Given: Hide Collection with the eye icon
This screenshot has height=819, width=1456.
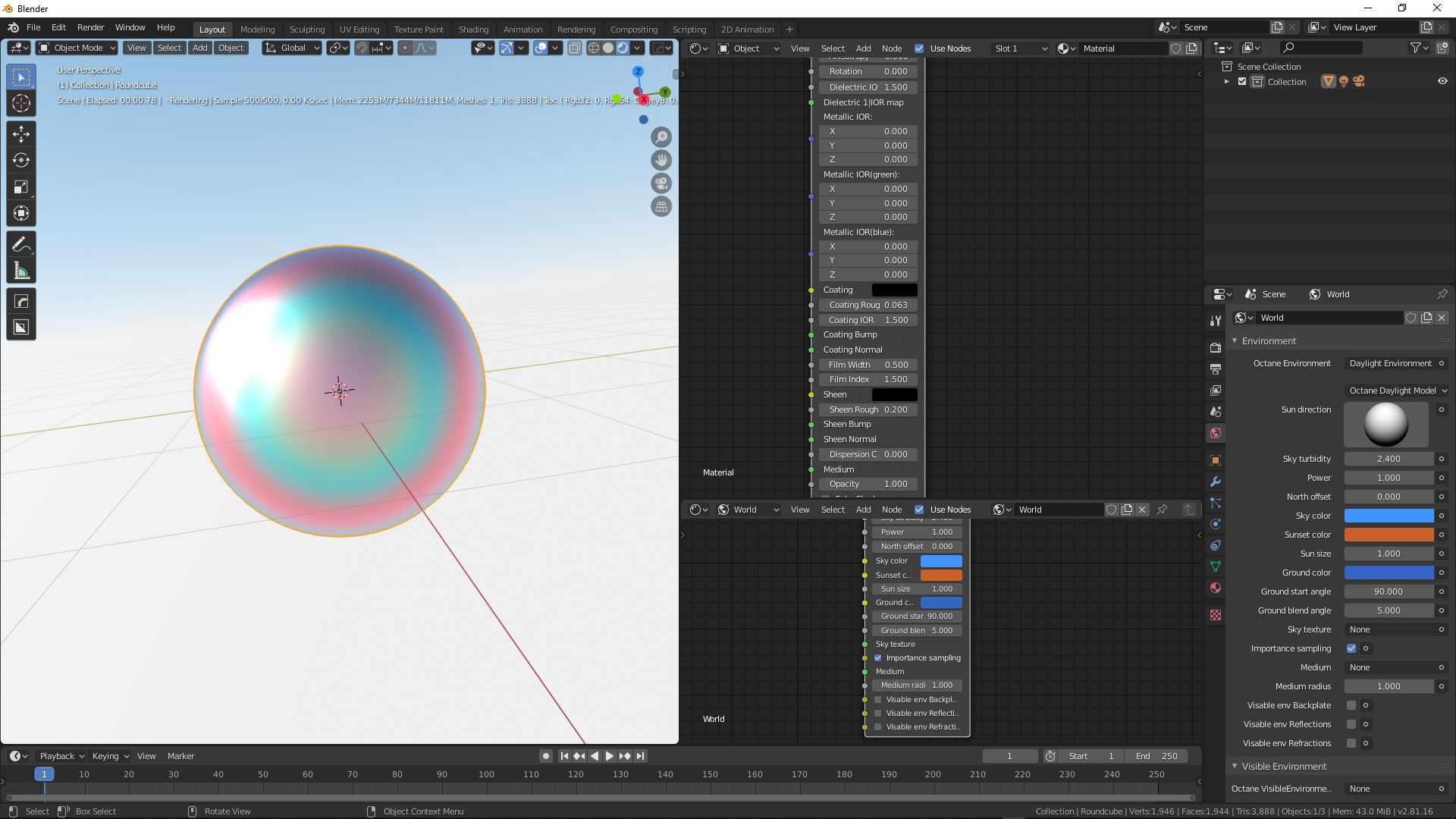Looking at the screenshot, I should pyautogui.click(x=1442, y=81).
